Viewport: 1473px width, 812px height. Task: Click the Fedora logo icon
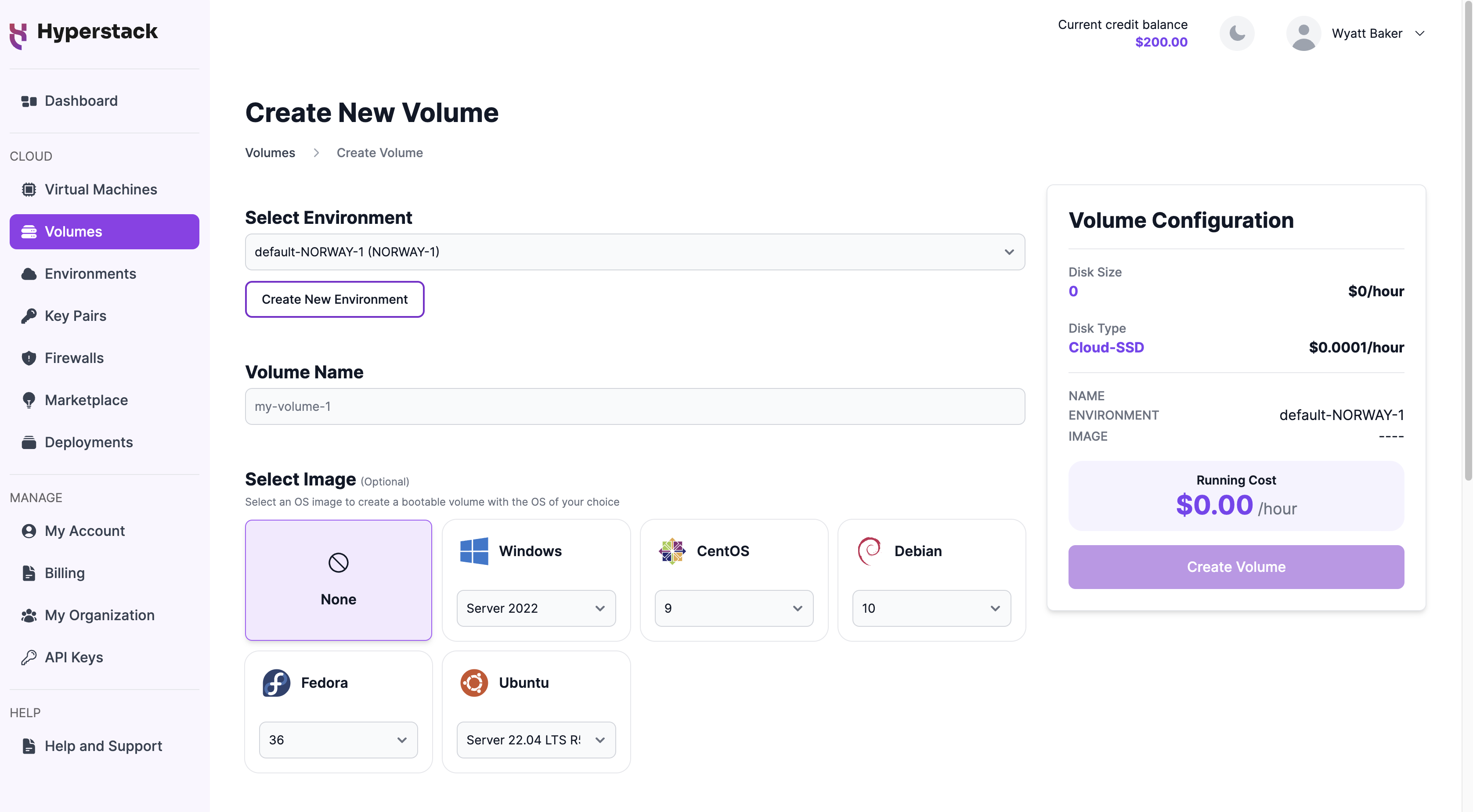pyautogui.click(x=276, y=683)
